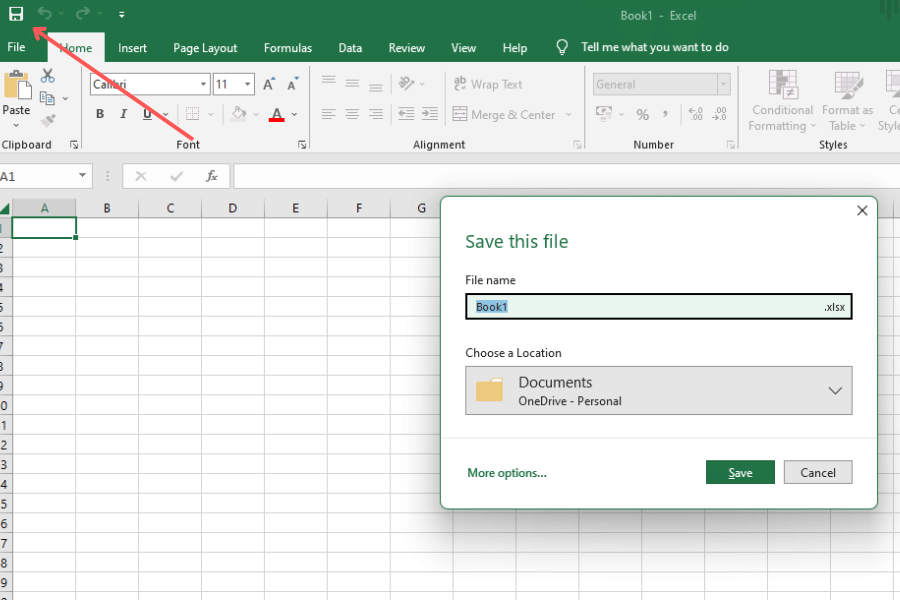Toggle bold formatting

(99, 114)
